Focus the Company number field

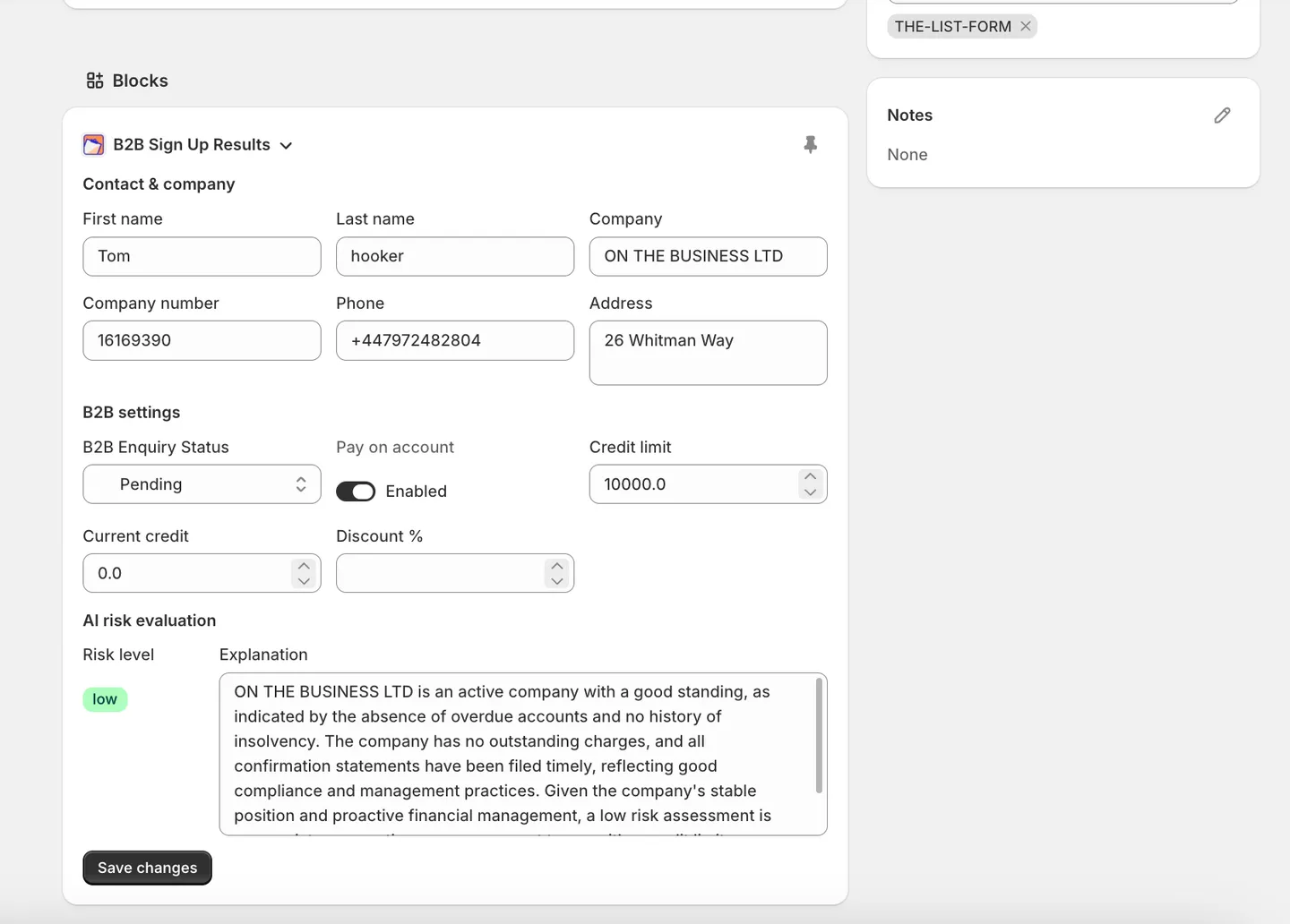202,340
